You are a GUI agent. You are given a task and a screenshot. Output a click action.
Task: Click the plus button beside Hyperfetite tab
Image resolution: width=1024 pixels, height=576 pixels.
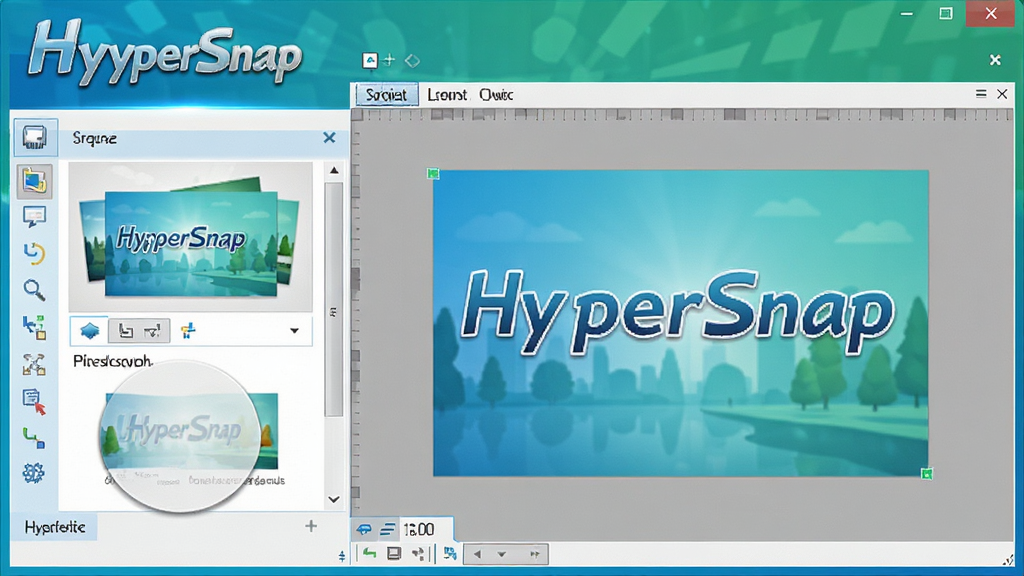pyautogui.click(x=311, y=526)
